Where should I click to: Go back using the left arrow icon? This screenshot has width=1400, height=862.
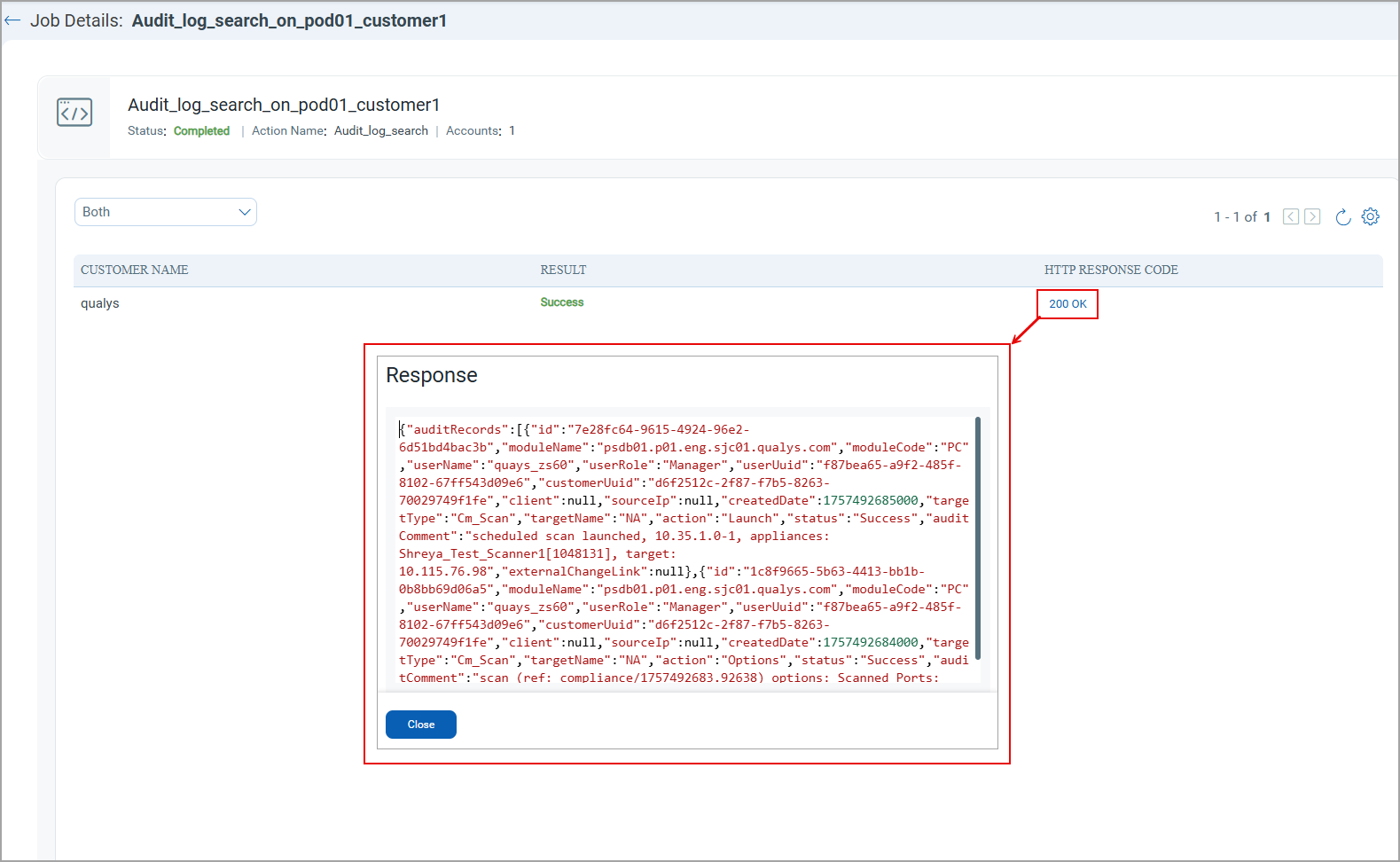(12, 20)
